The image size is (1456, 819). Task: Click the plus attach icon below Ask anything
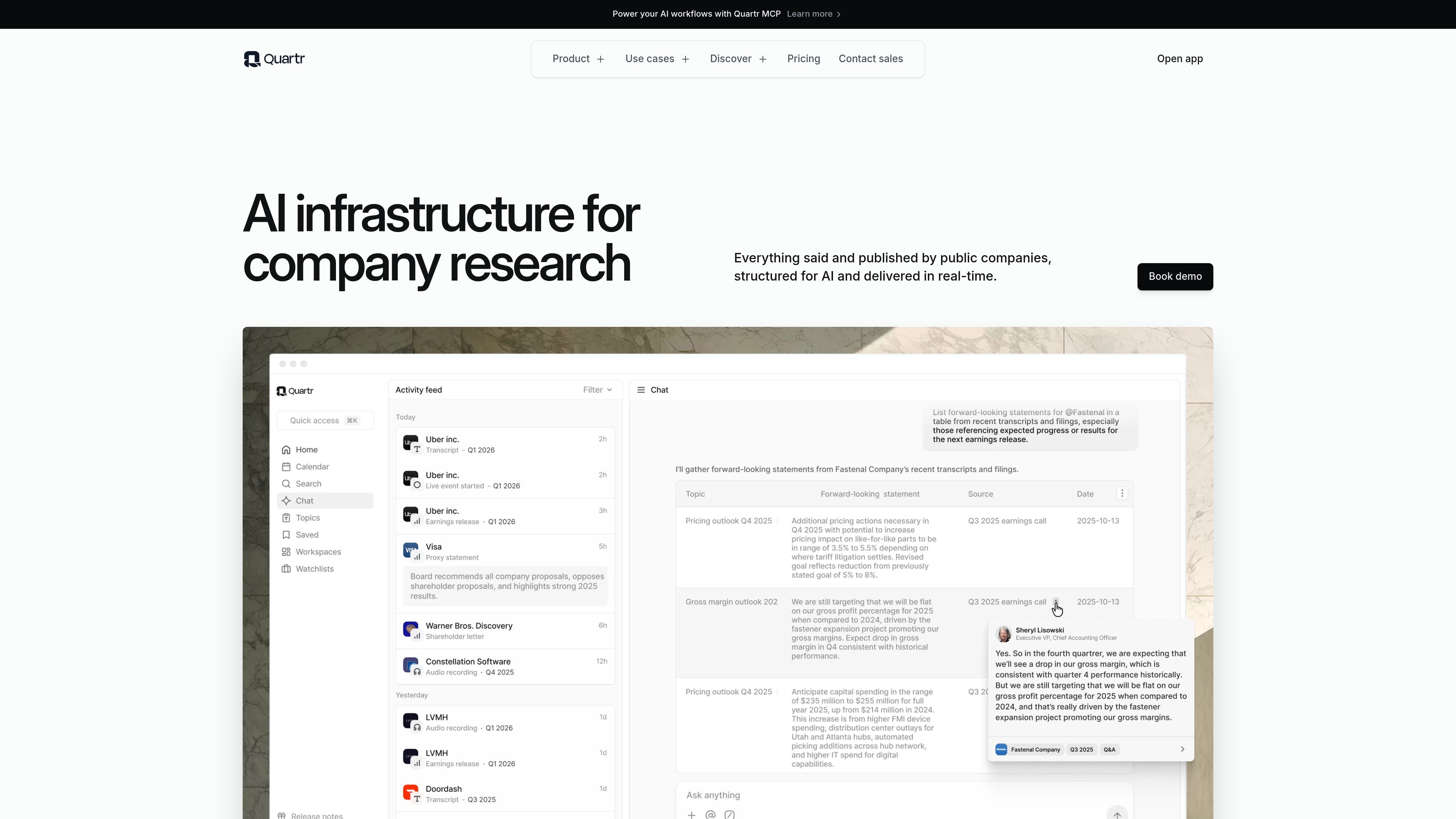pos(691,814)
